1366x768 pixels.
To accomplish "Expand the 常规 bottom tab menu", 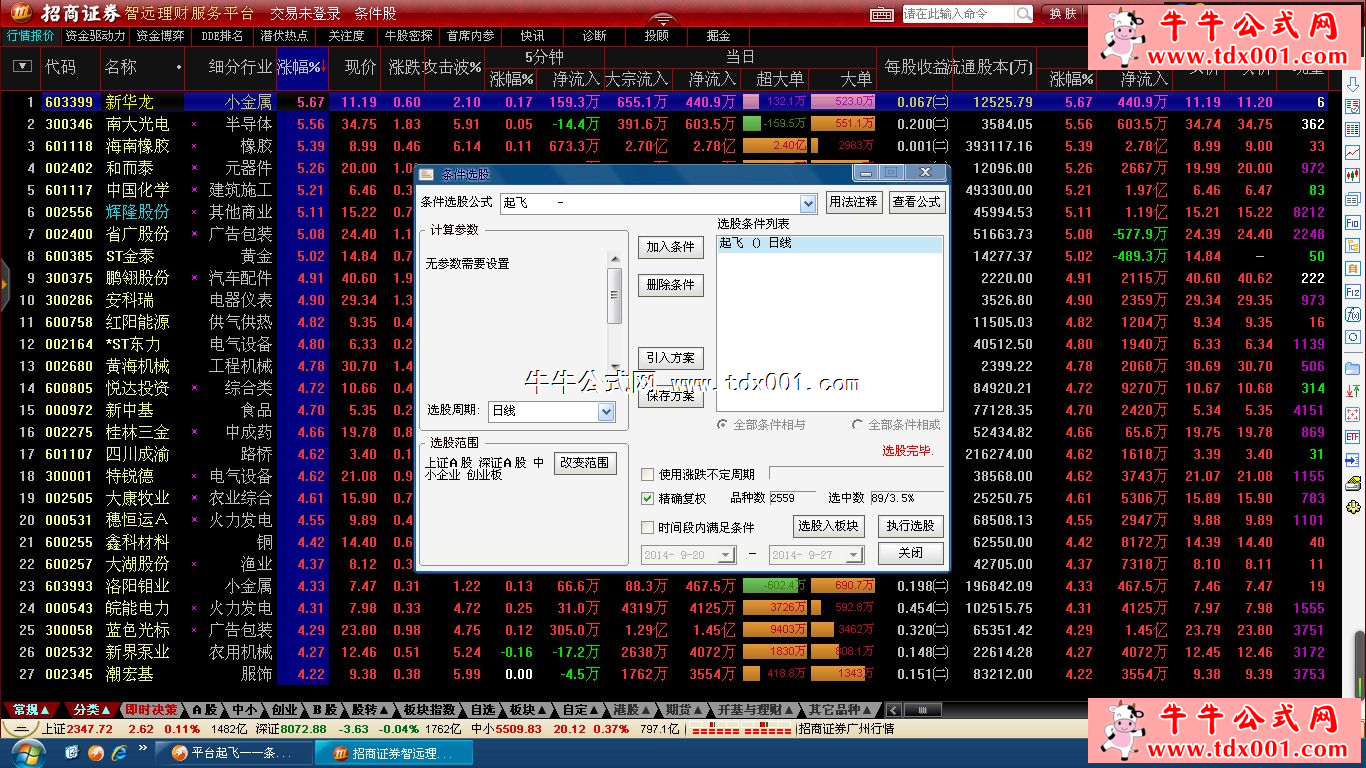I will pyautogui.click(x=30, y=709).
